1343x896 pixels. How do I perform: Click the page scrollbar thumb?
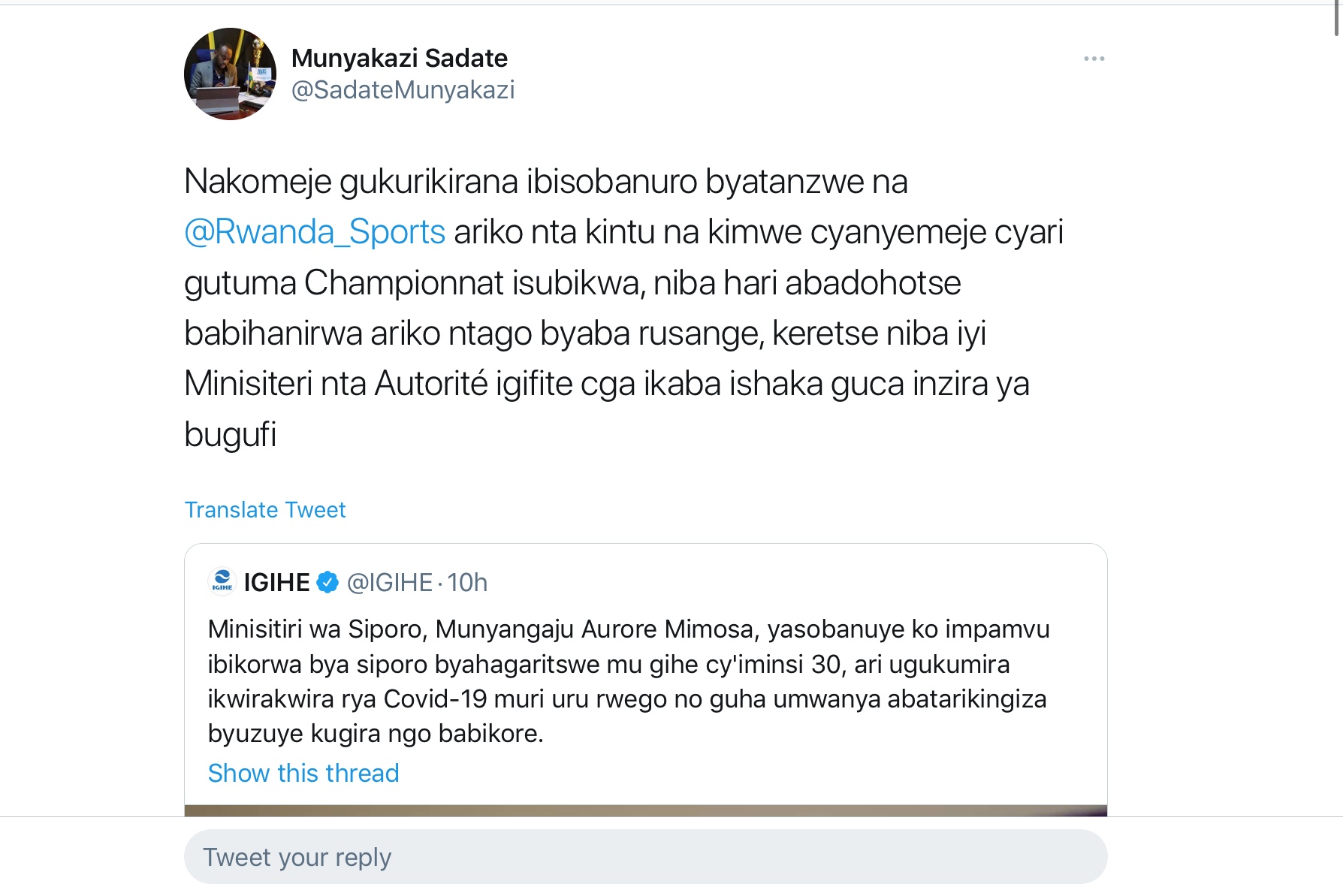point(1337,18)
